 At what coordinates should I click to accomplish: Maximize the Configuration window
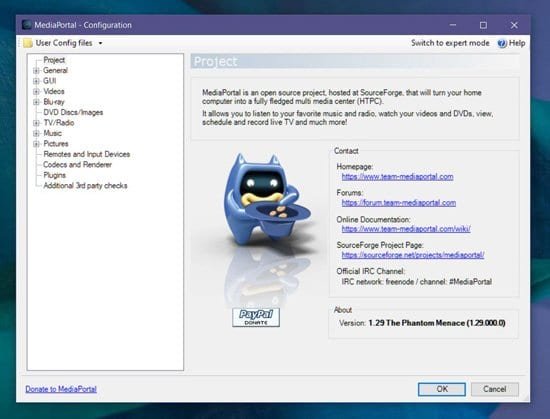pyautogui.click(x=483, y=25)
